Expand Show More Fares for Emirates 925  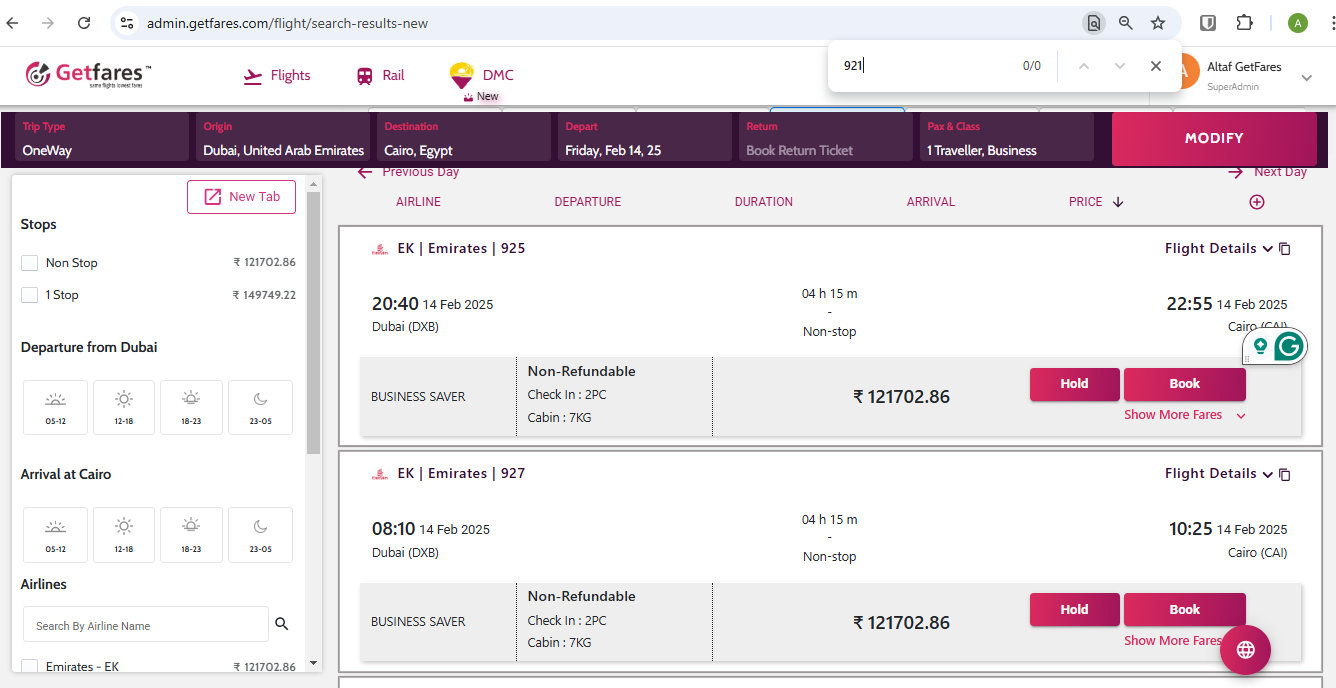point(1184,415)
